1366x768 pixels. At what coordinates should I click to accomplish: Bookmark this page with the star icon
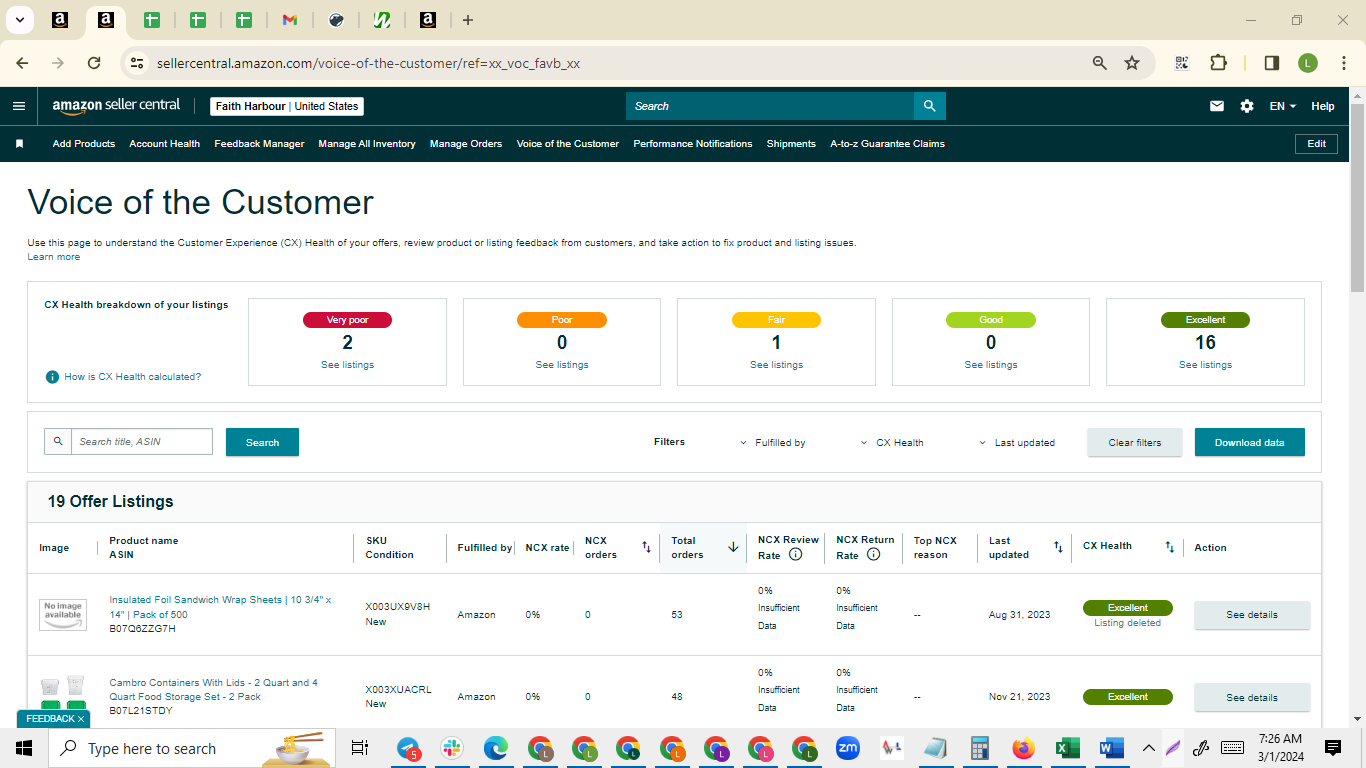[1132, 63]
